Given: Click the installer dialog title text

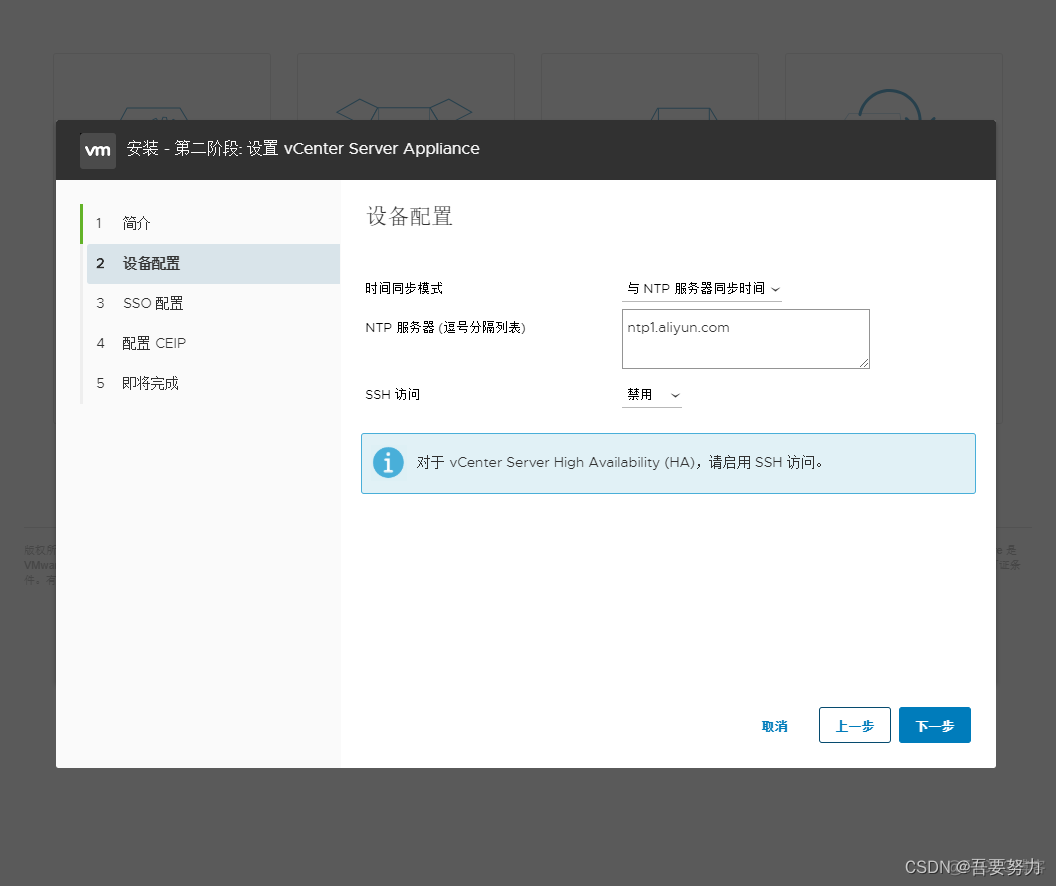Looking at the screenshot, I should [x=303, y=149].
